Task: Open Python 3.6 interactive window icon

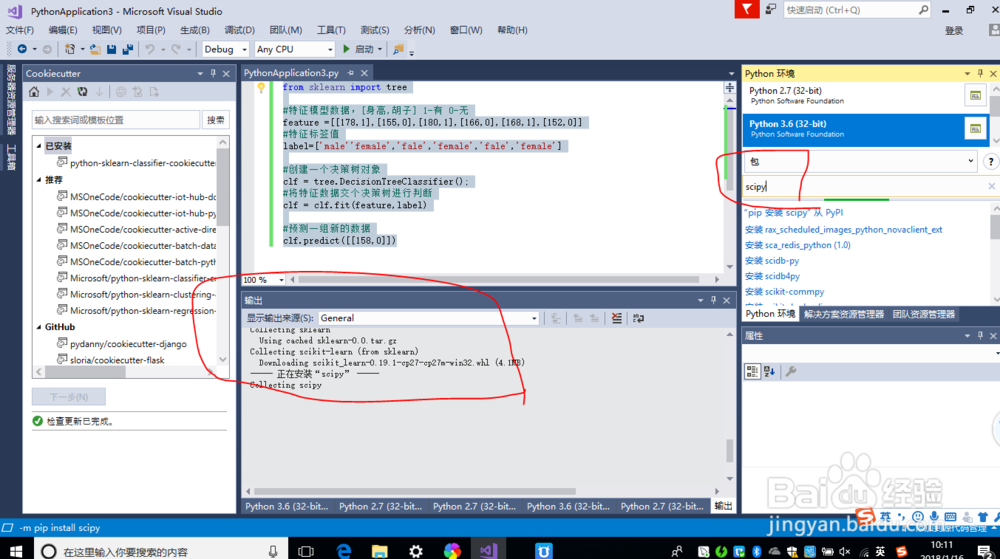Action: 975,129
